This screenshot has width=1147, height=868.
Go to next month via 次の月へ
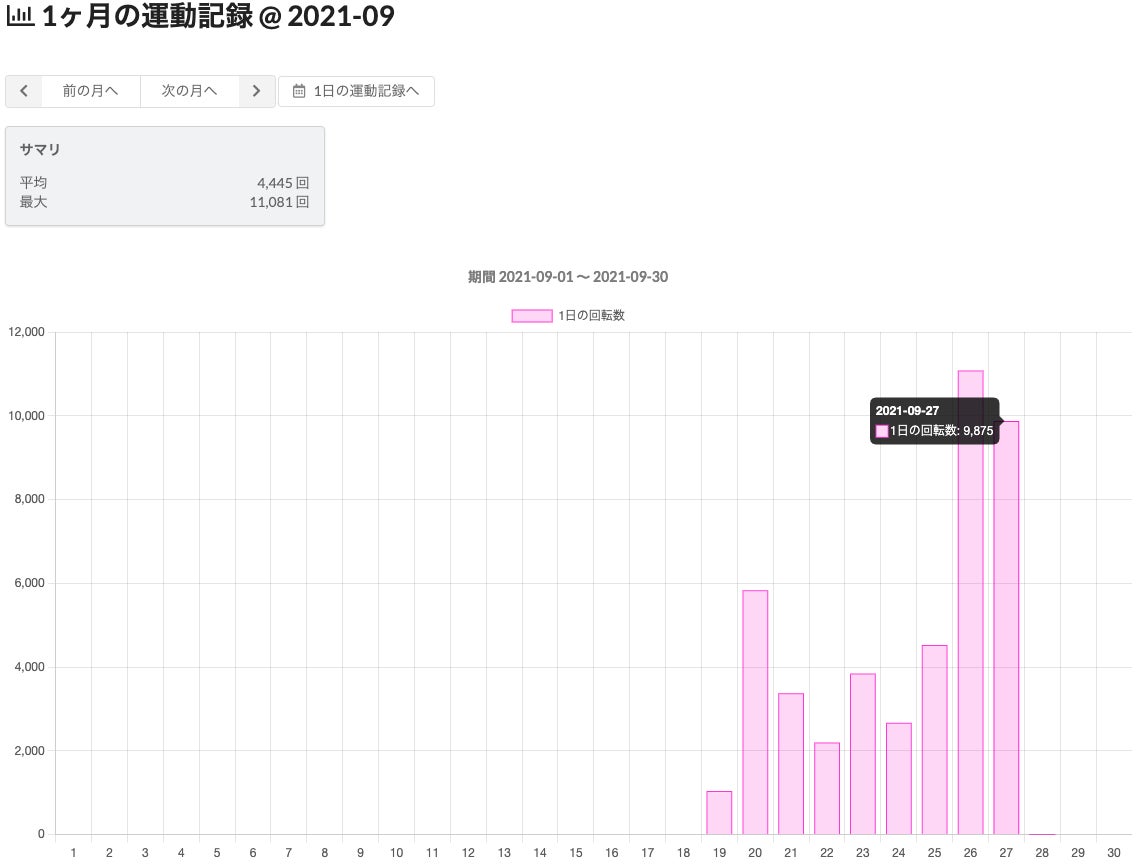click(x=189, y=91)
